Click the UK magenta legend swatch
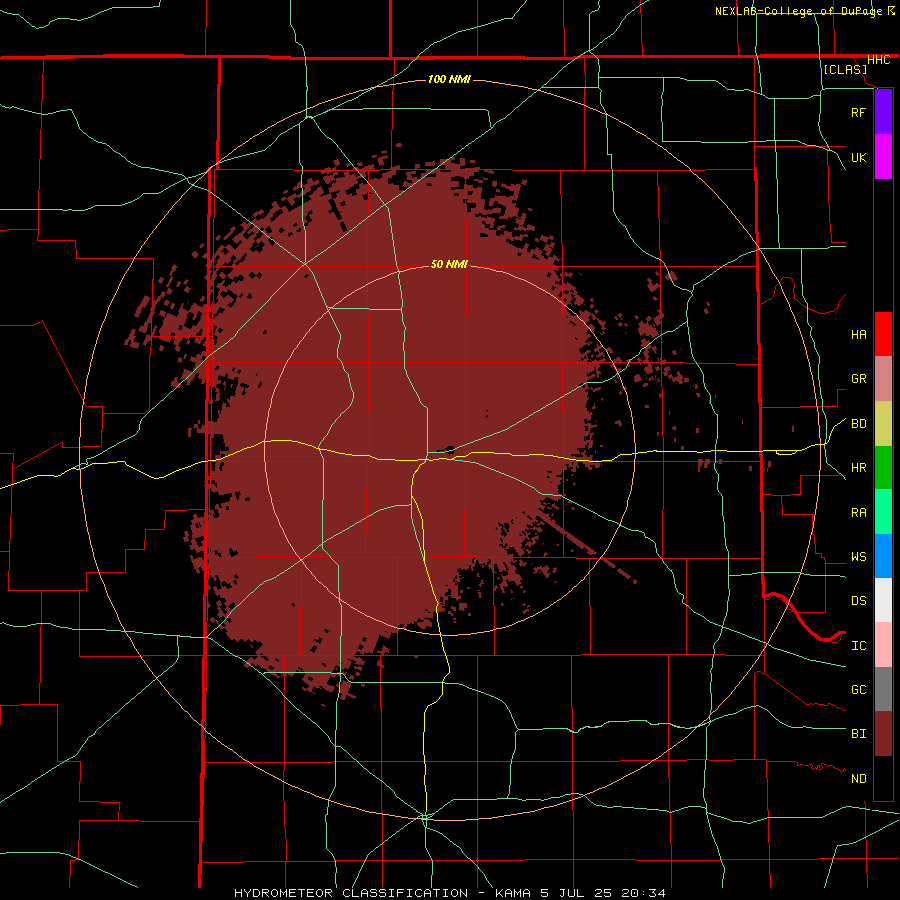The width and height of the screenshot is (900, 900). pos(883,157)
